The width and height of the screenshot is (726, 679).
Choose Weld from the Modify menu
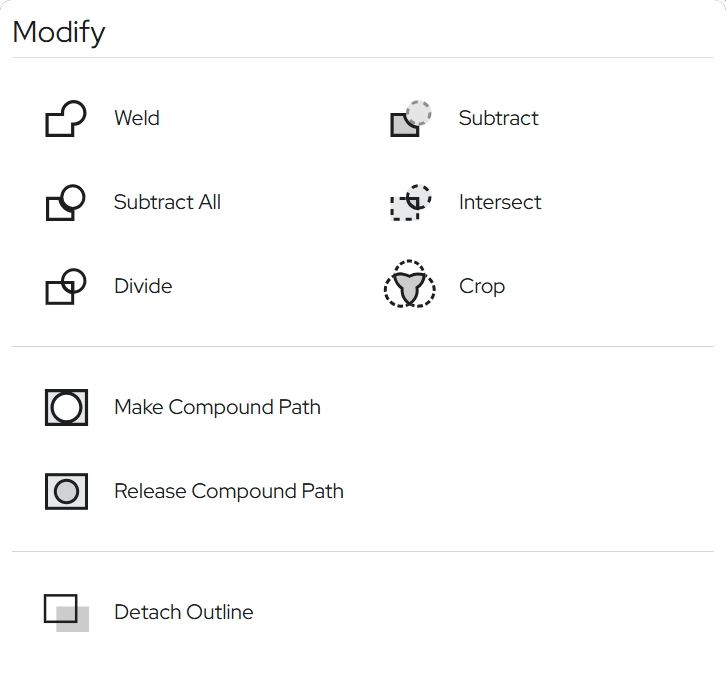pos(137,118)
